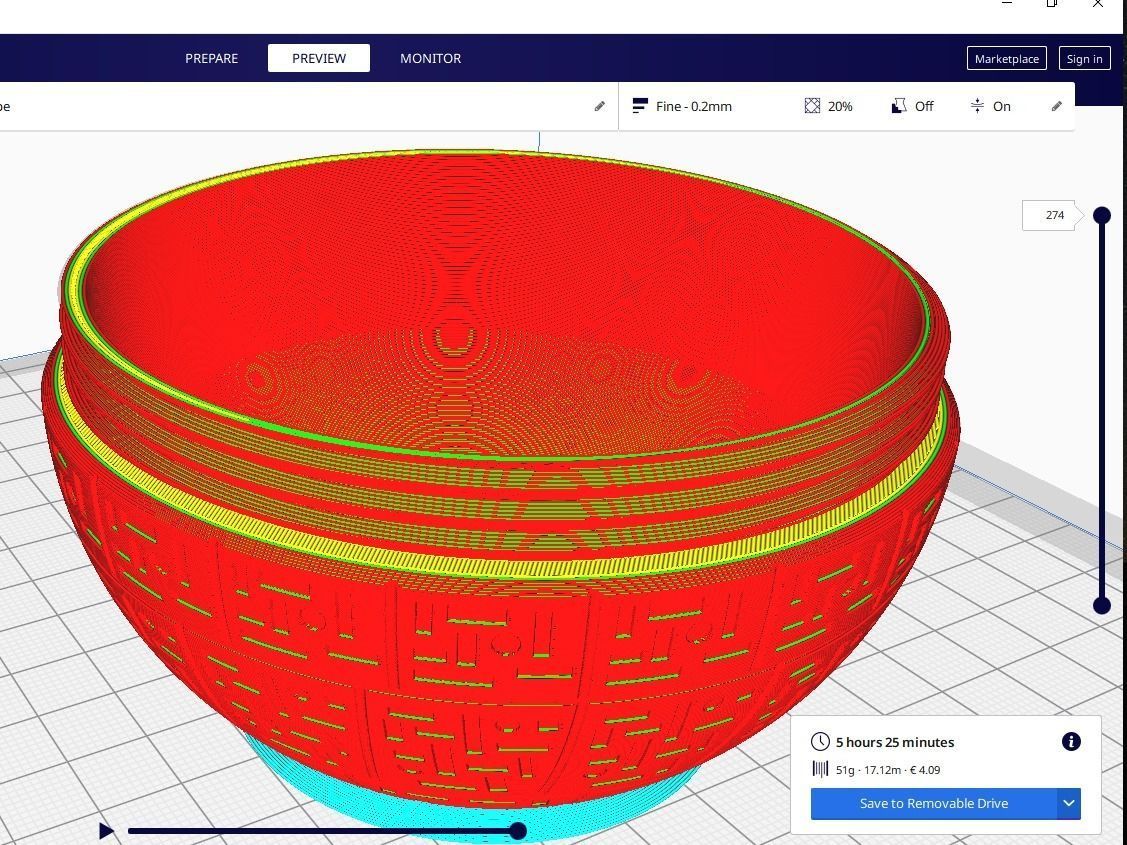The width and height of the screenshot is (1127, 845).
Task: Click the 20% infill value
Action: (840, 106)
